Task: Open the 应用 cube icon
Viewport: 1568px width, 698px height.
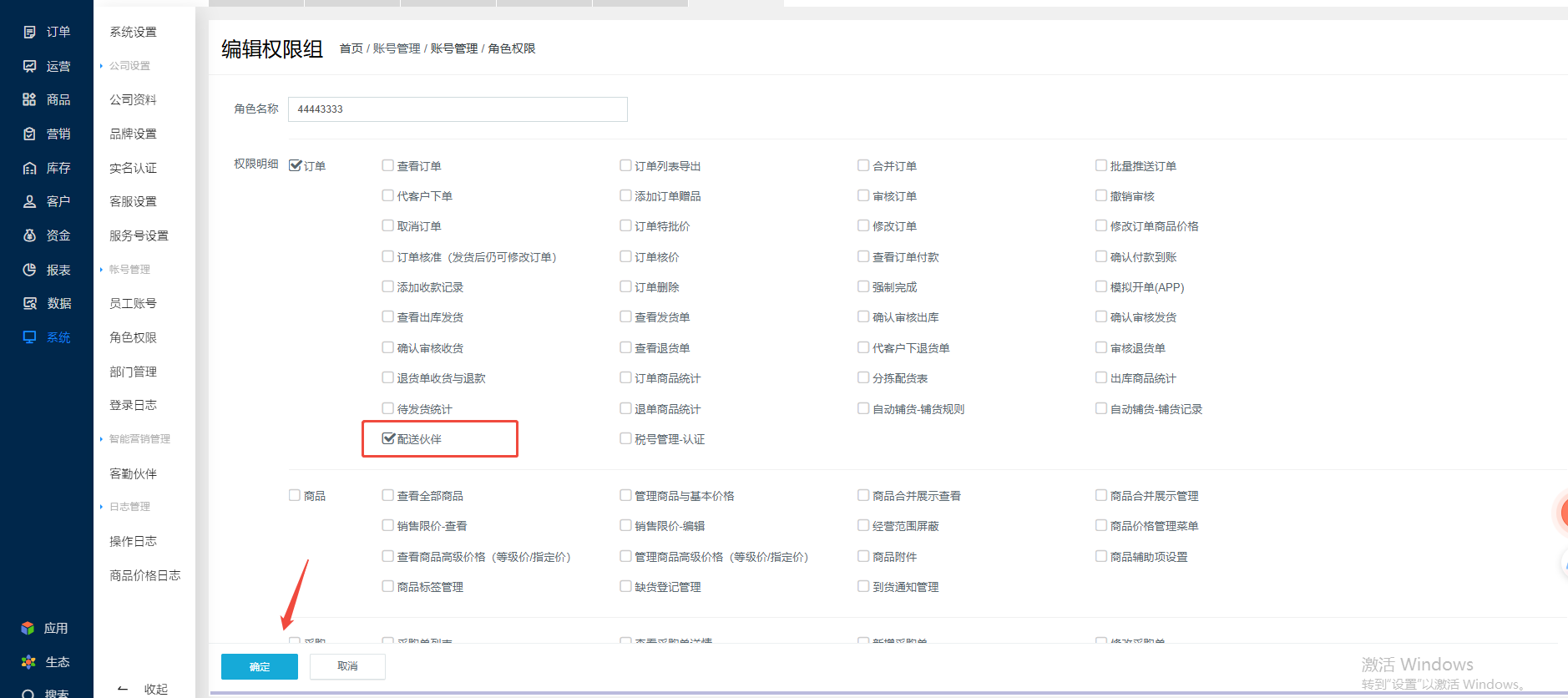Action: point(28,628)
